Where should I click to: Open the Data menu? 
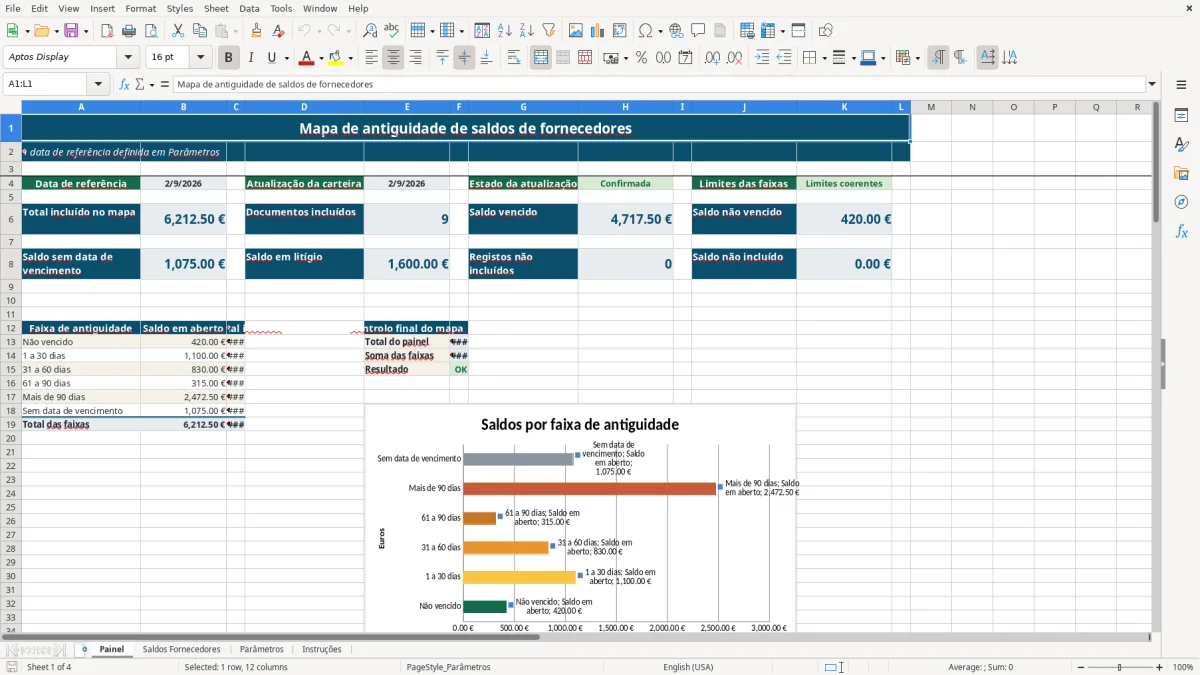[x=249, y=8]
